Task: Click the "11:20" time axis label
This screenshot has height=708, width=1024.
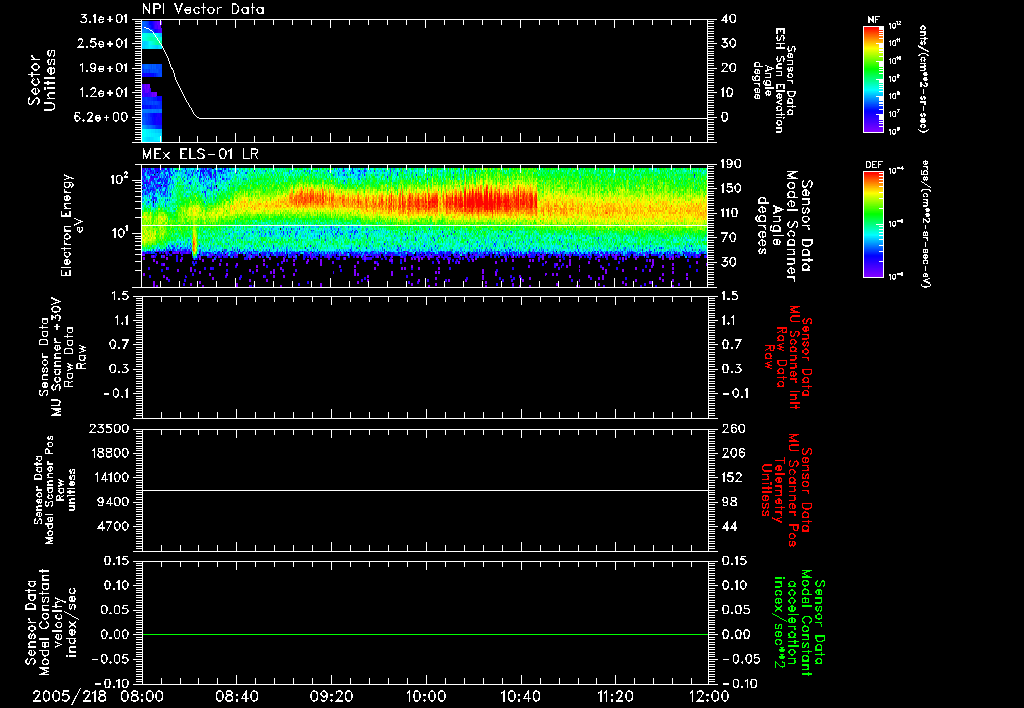Action: click(x=614, y=696)
